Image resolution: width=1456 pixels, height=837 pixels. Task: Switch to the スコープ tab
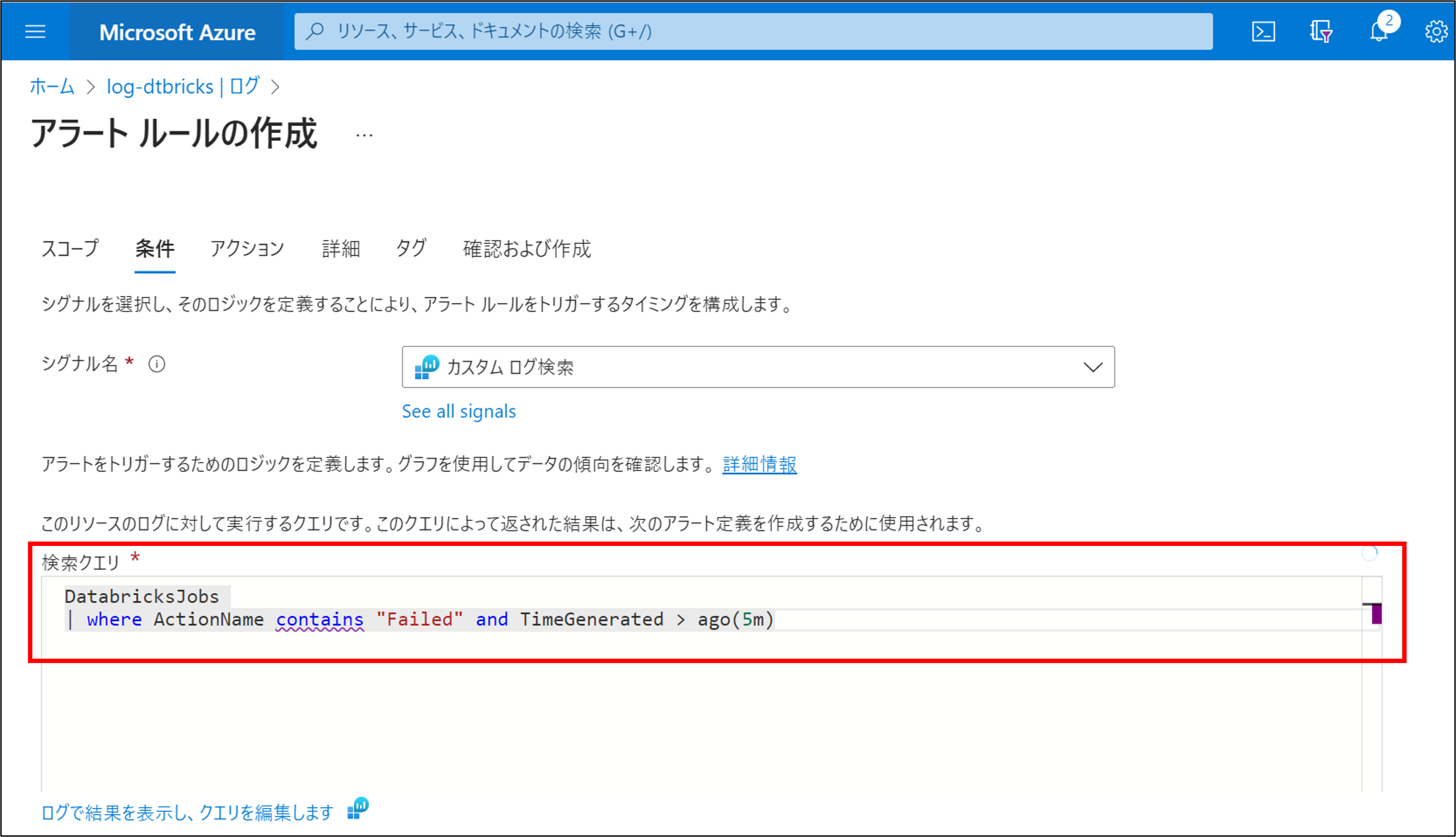point(70,249)
